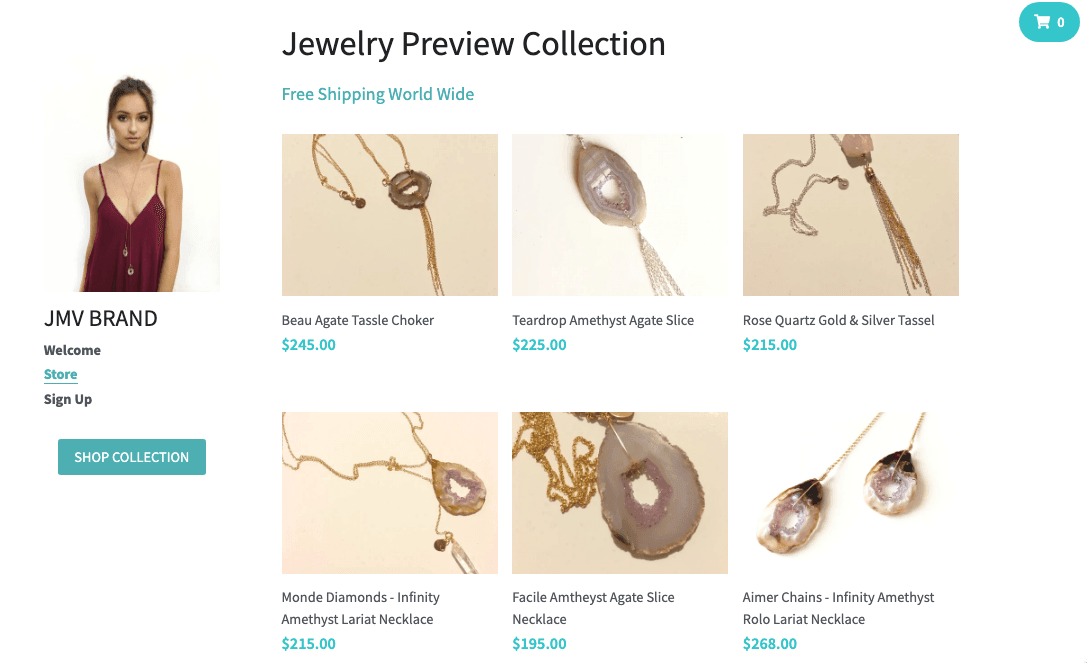This screenshot has width=1087, height=663.
Task: Click Aimer Chains Infinity Amethyst title
Action: [x=838, y=608]
